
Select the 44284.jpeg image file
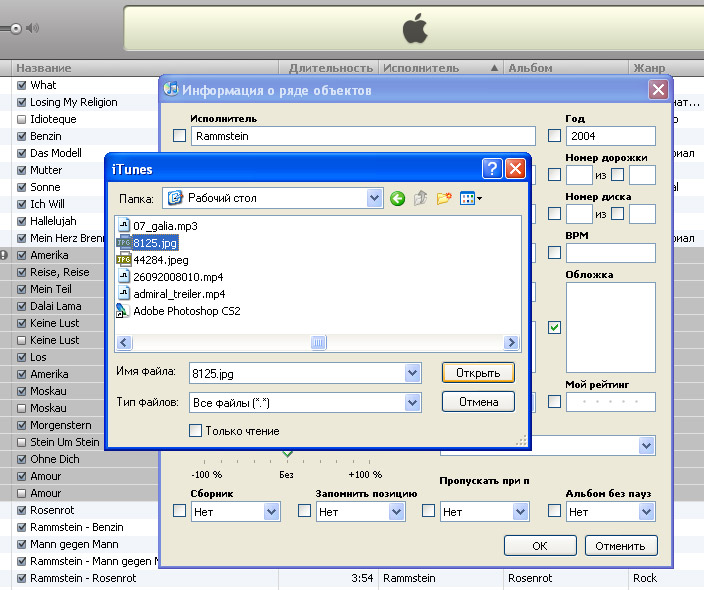(160, 260)
